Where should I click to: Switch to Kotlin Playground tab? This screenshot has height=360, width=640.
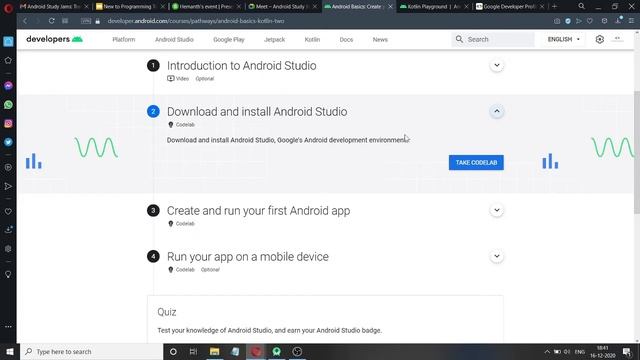click(434, 7)
